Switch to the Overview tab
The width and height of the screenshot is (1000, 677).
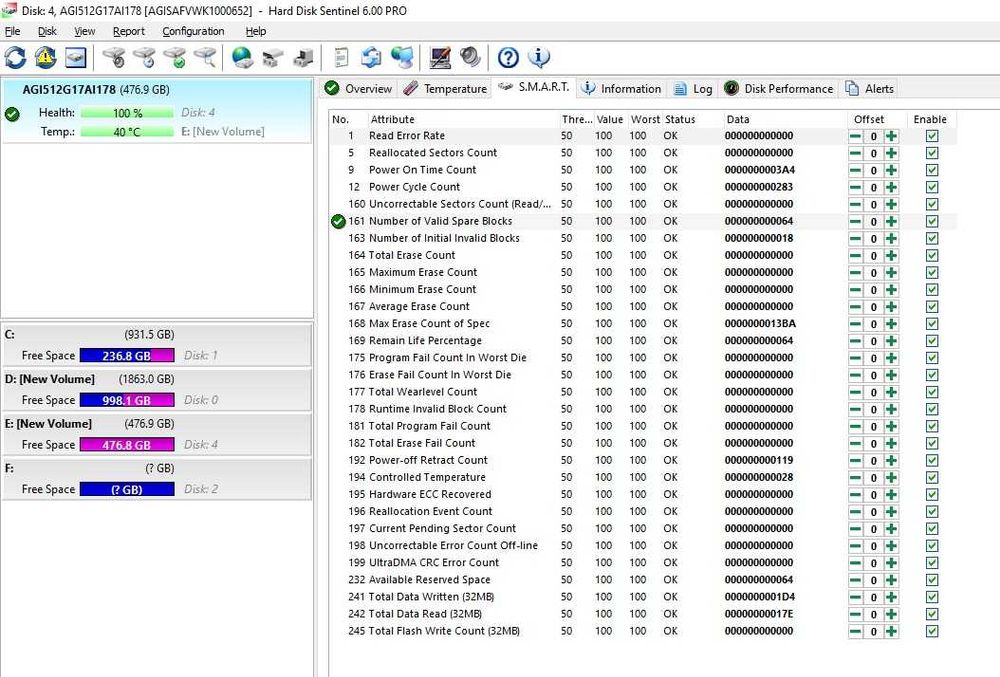pyautogui.click(x=358, y=89)
